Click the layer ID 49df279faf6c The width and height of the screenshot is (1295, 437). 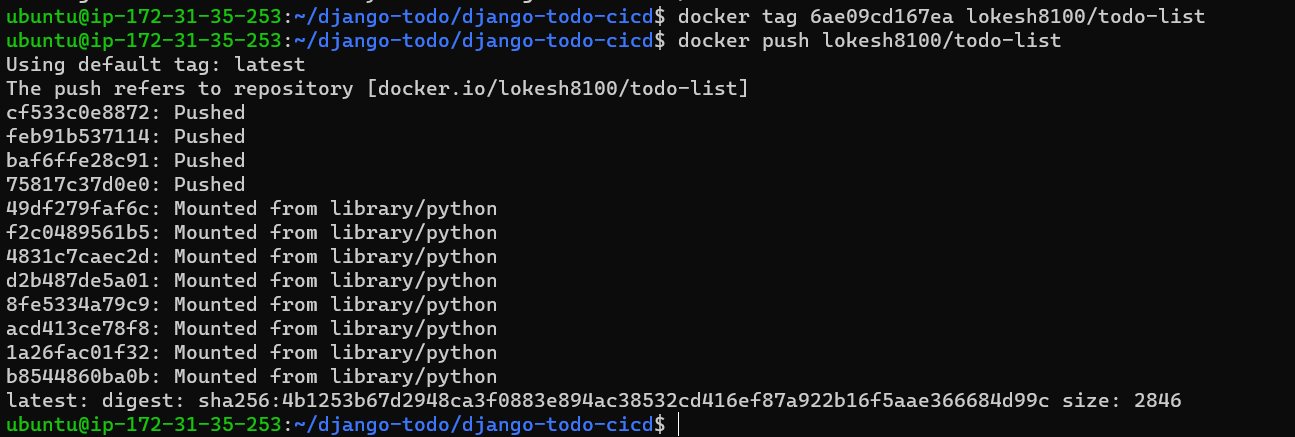[83, 208]
